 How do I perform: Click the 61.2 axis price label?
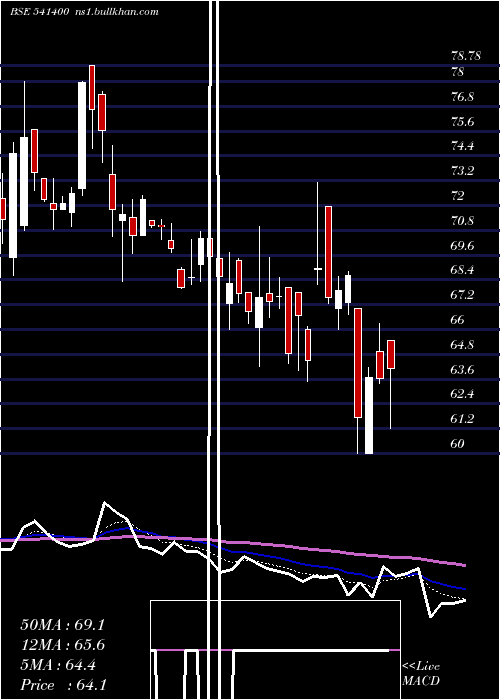pyautogui.click(x=462, y=419)
